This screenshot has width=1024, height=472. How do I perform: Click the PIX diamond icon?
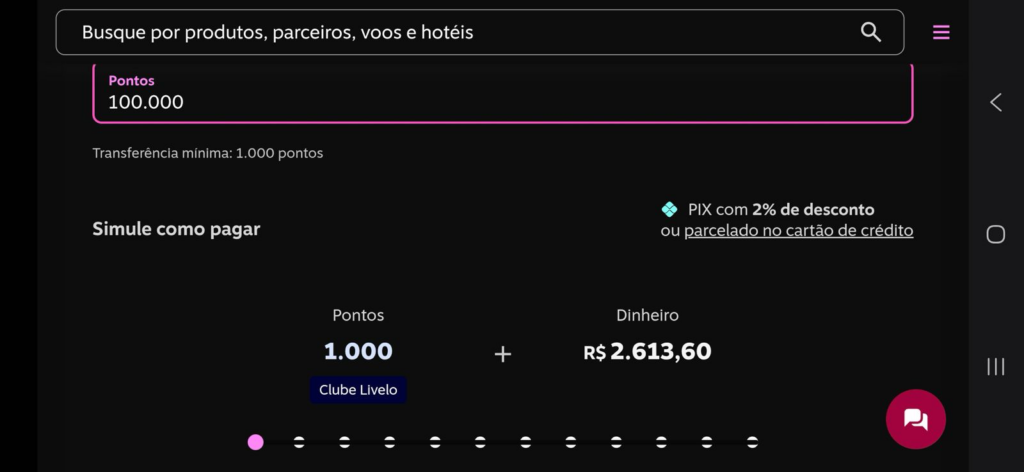click(669, 209)
